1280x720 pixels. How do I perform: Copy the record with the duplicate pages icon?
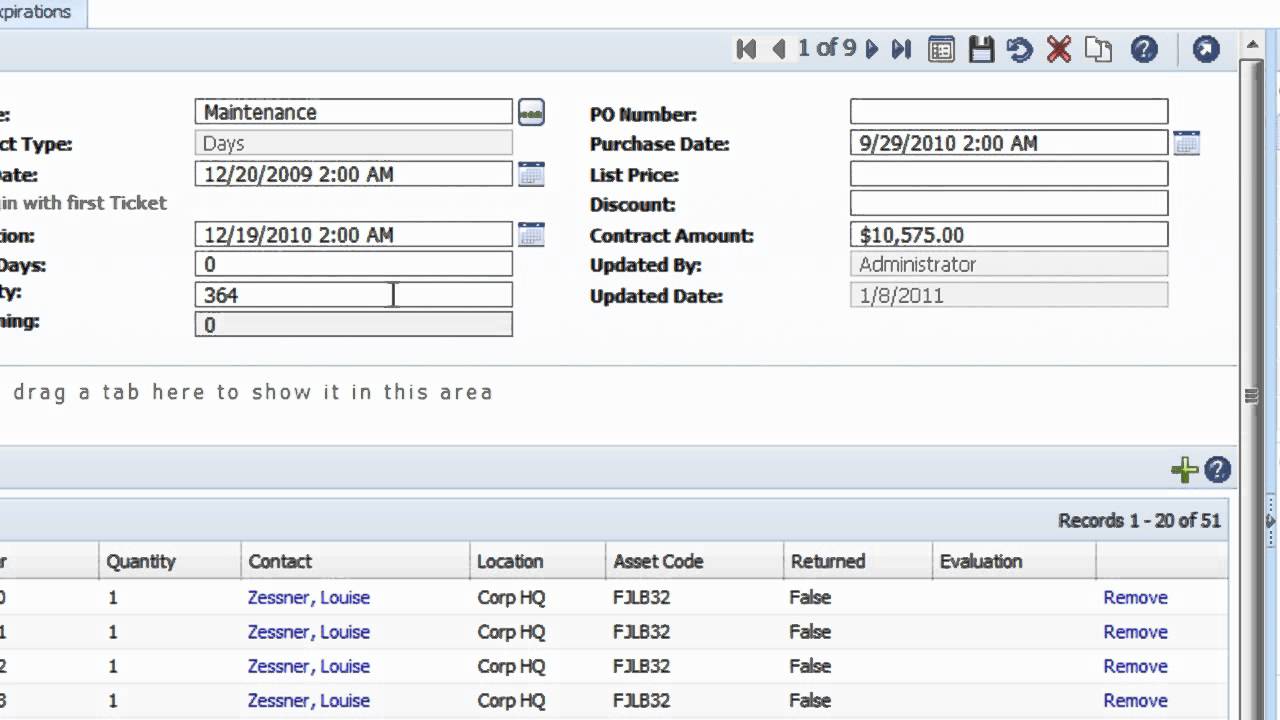pos(1099,49)
